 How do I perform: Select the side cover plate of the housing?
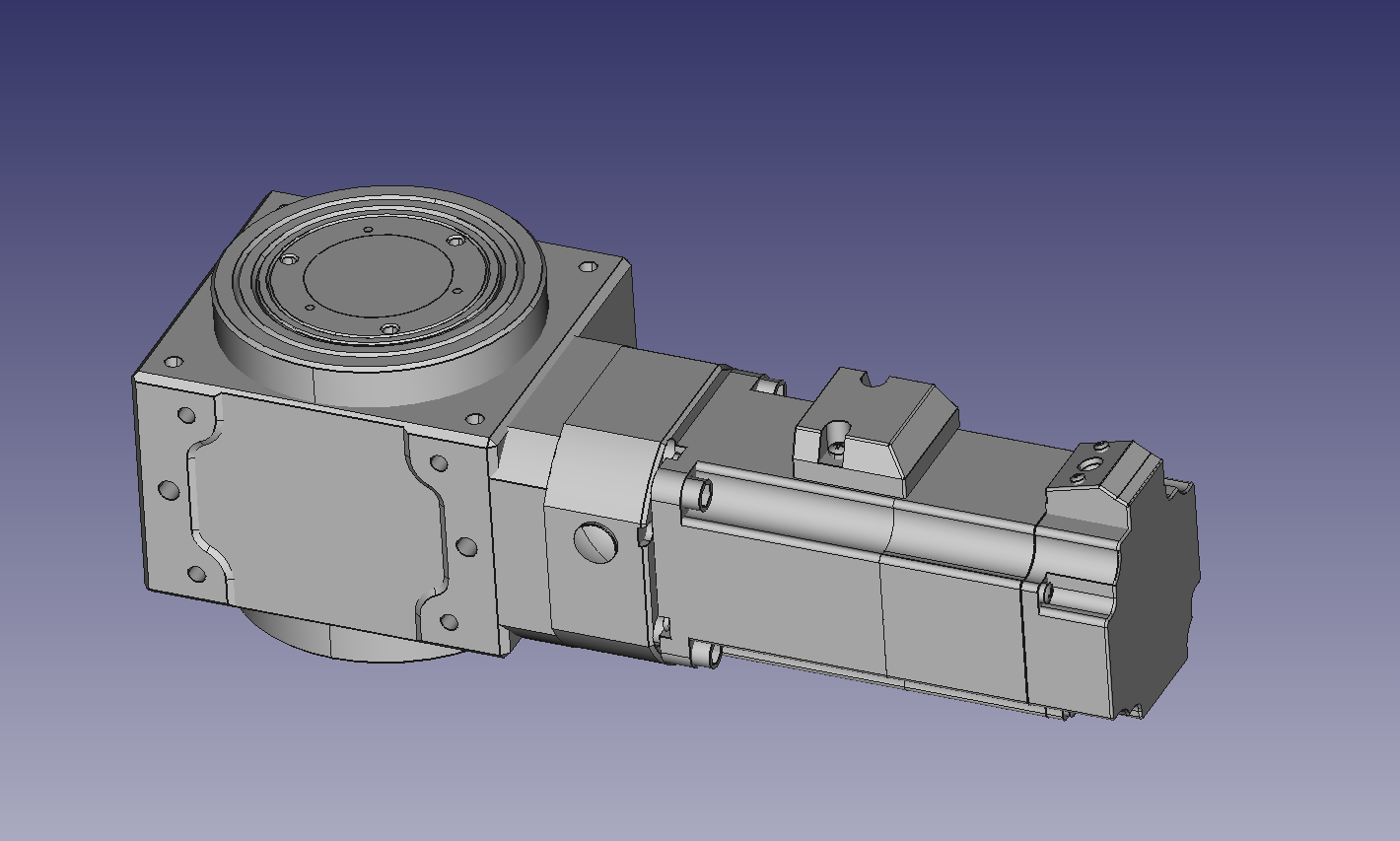tap(306, 503)
